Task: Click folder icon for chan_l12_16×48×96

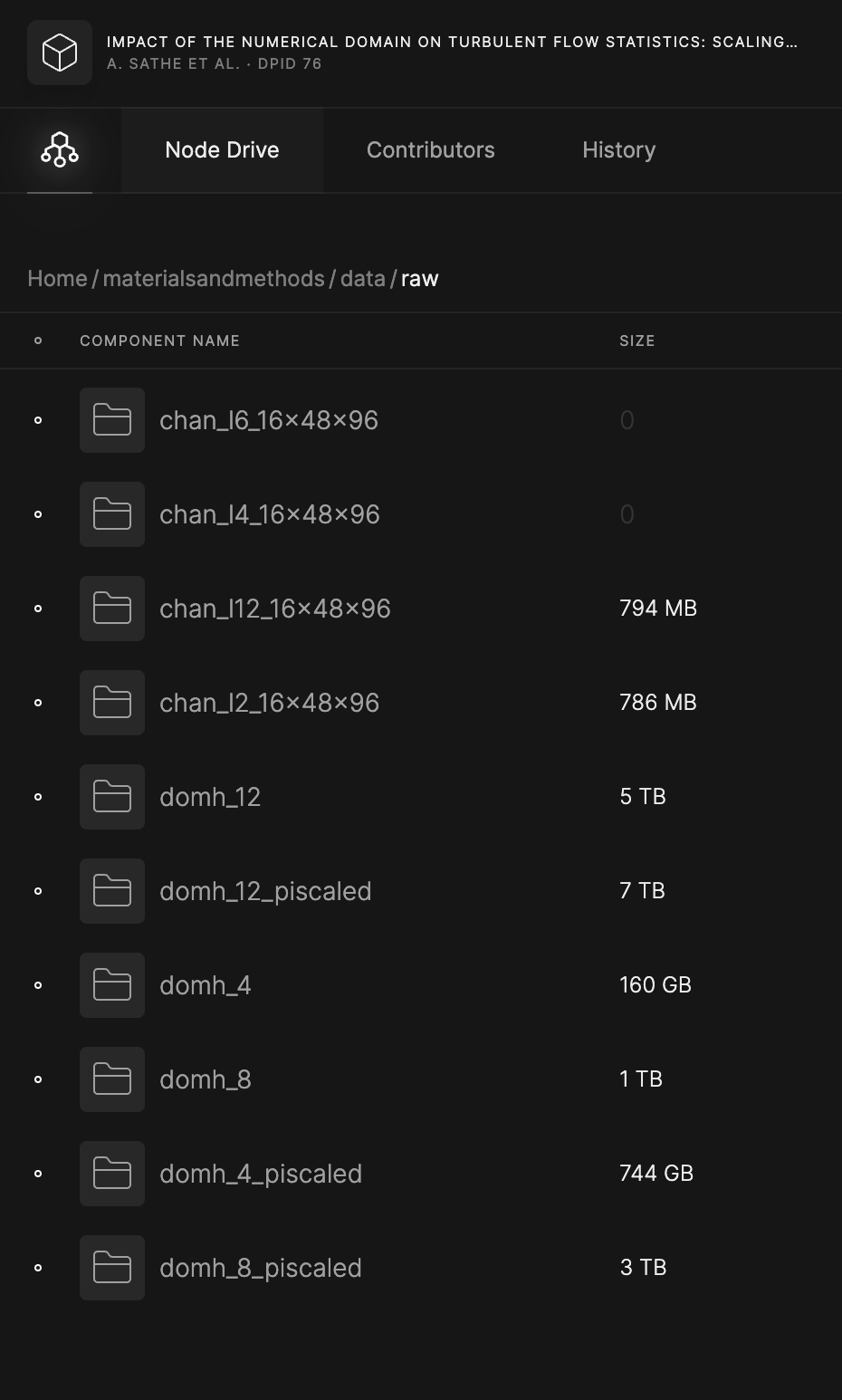Action: pyautogui.click(x=112, y=609)
